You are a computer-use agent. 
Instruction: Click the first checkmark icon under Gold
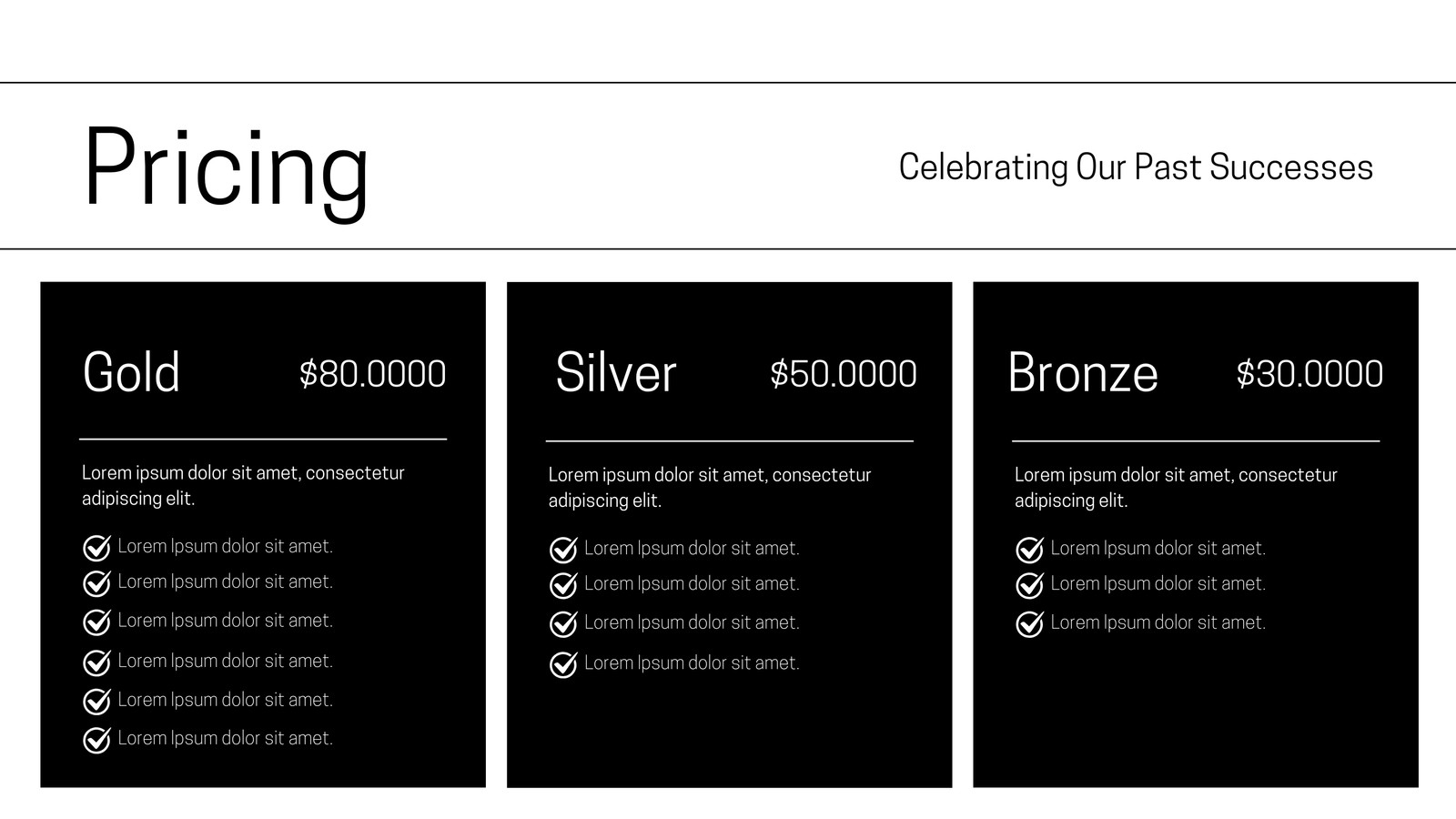96,547
